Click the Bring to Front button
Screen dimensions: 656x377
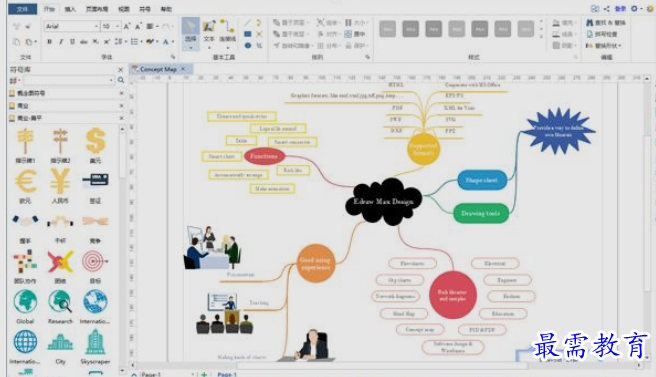click(x=291, y=23)
